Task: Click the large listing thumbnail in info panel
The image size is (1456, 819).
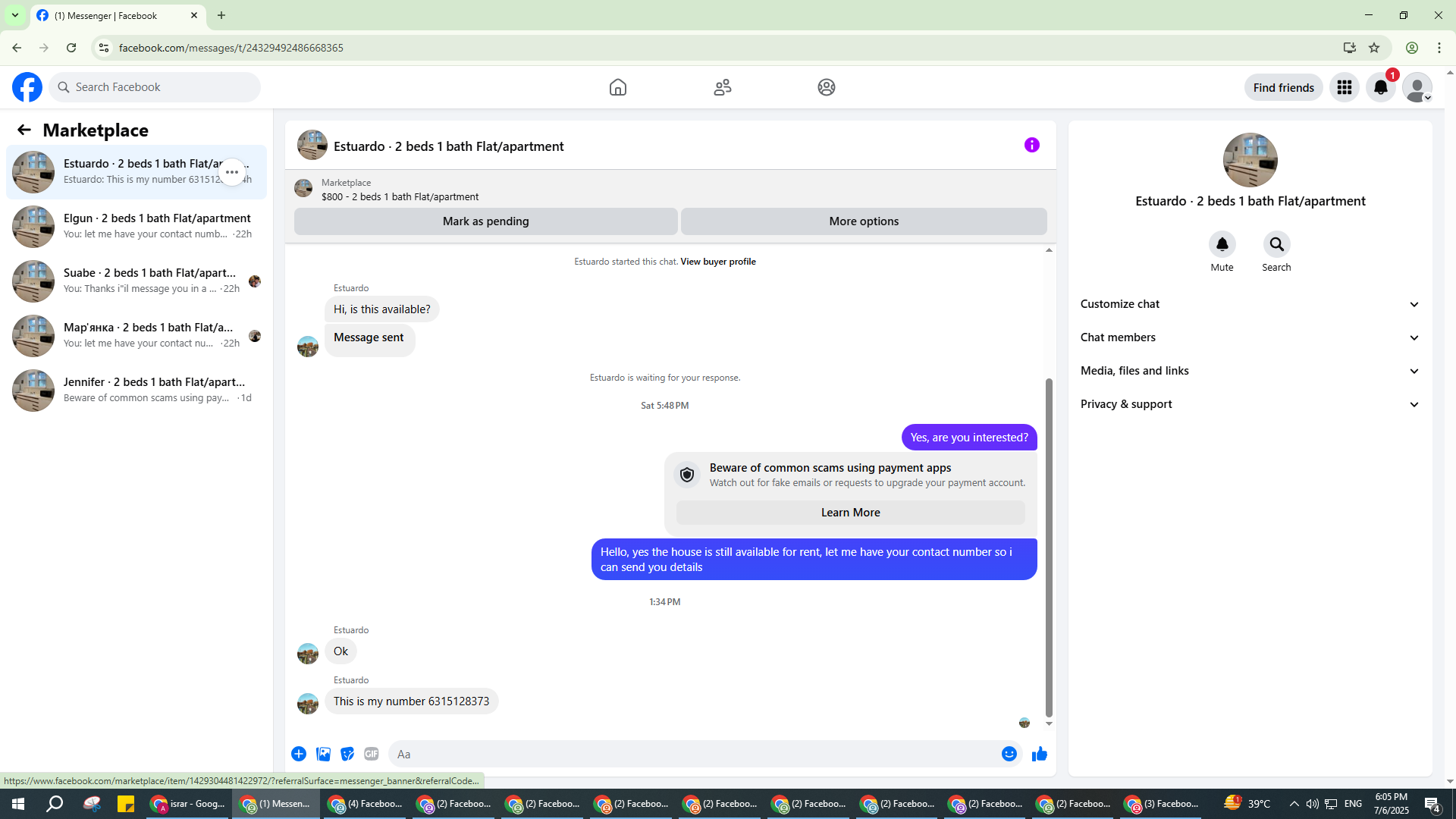Action: pos(1250,160)
